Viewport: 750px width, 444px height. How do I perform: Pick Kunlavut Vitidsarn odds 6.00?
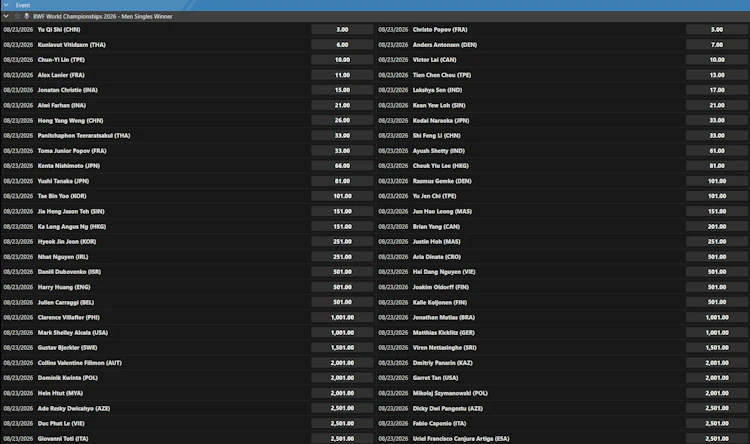342,44
